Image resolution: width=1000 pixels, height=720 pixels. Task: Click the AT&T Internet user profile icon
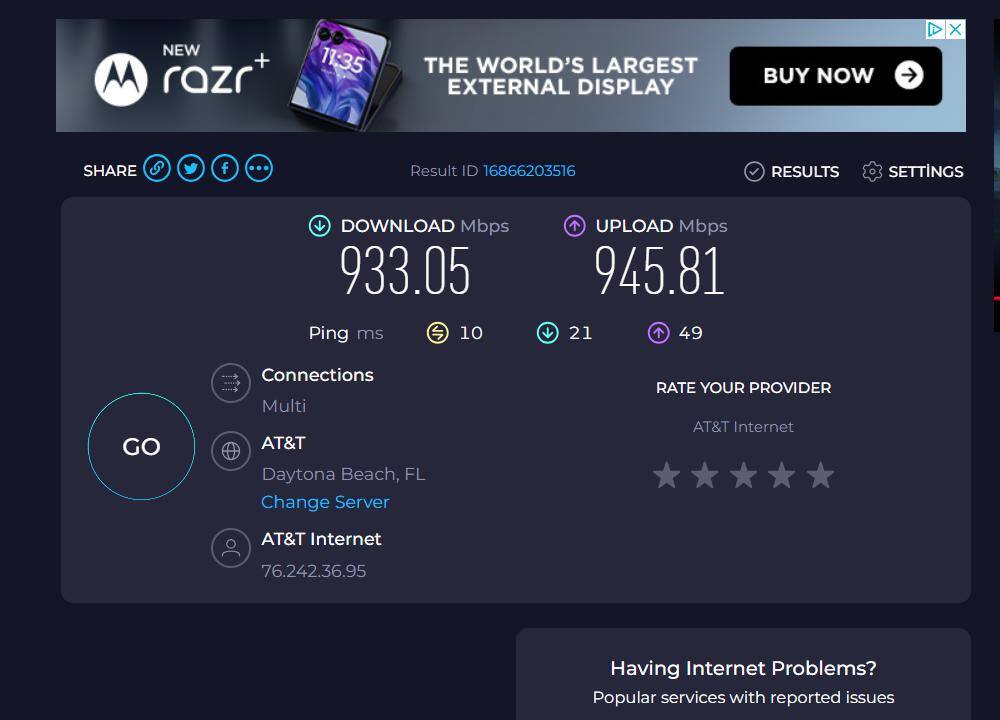point(231,547)
